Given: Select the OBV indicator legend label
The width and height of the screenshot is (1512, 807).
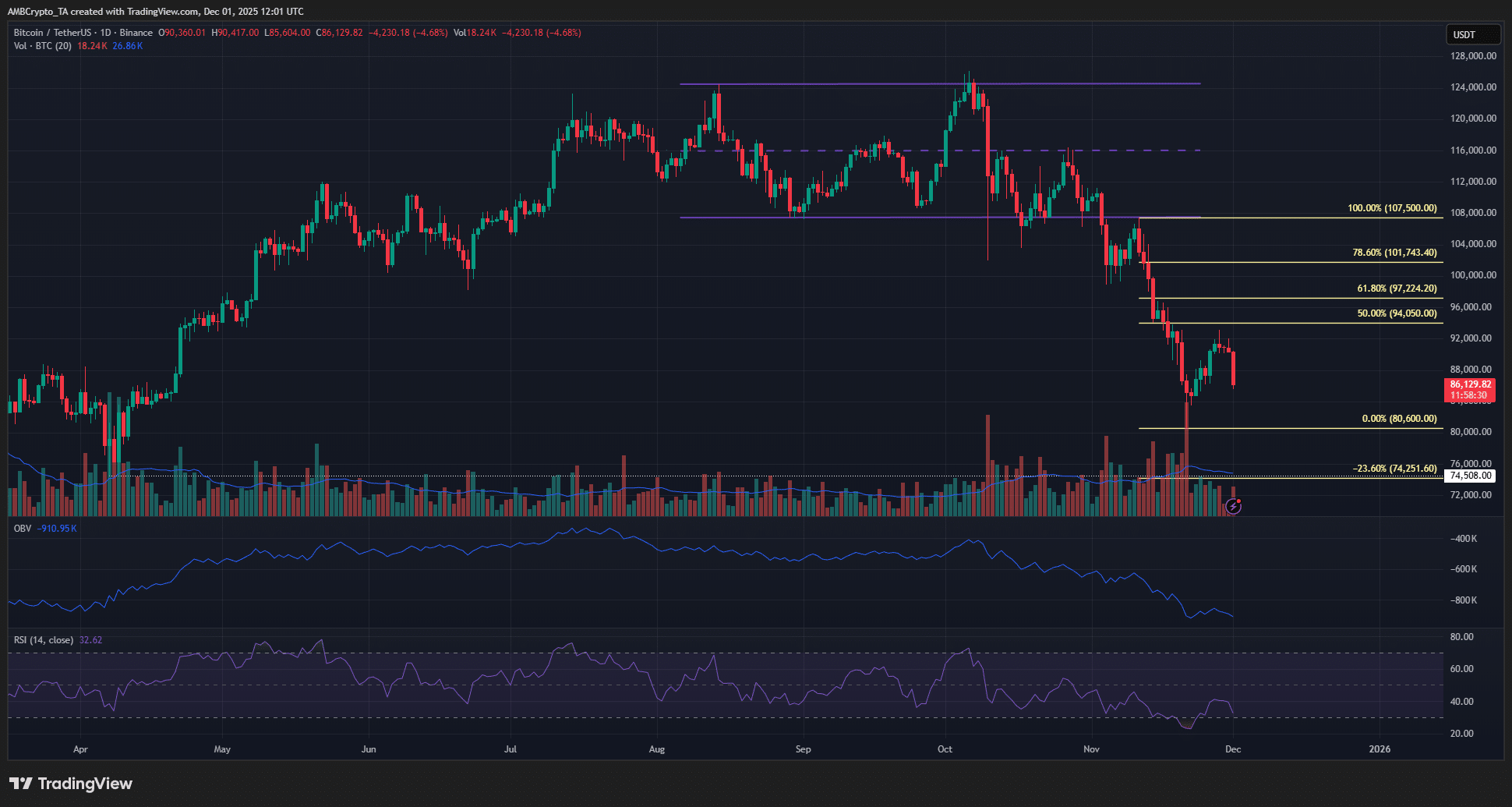Looking at the screenshot, I should (x=23, y=529).
